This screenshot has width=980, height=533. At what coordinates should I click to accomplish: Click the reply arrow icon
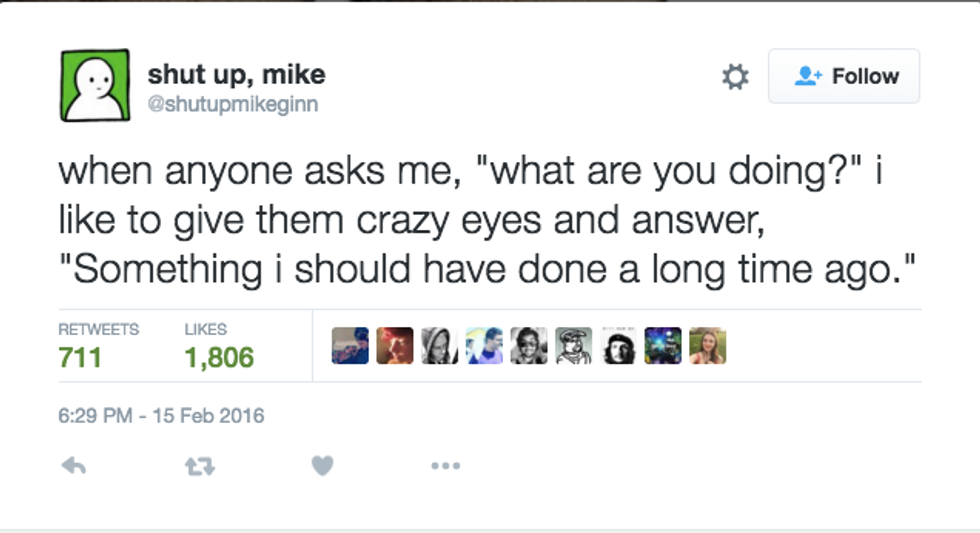pyautogui.click(x=74, y=465)
